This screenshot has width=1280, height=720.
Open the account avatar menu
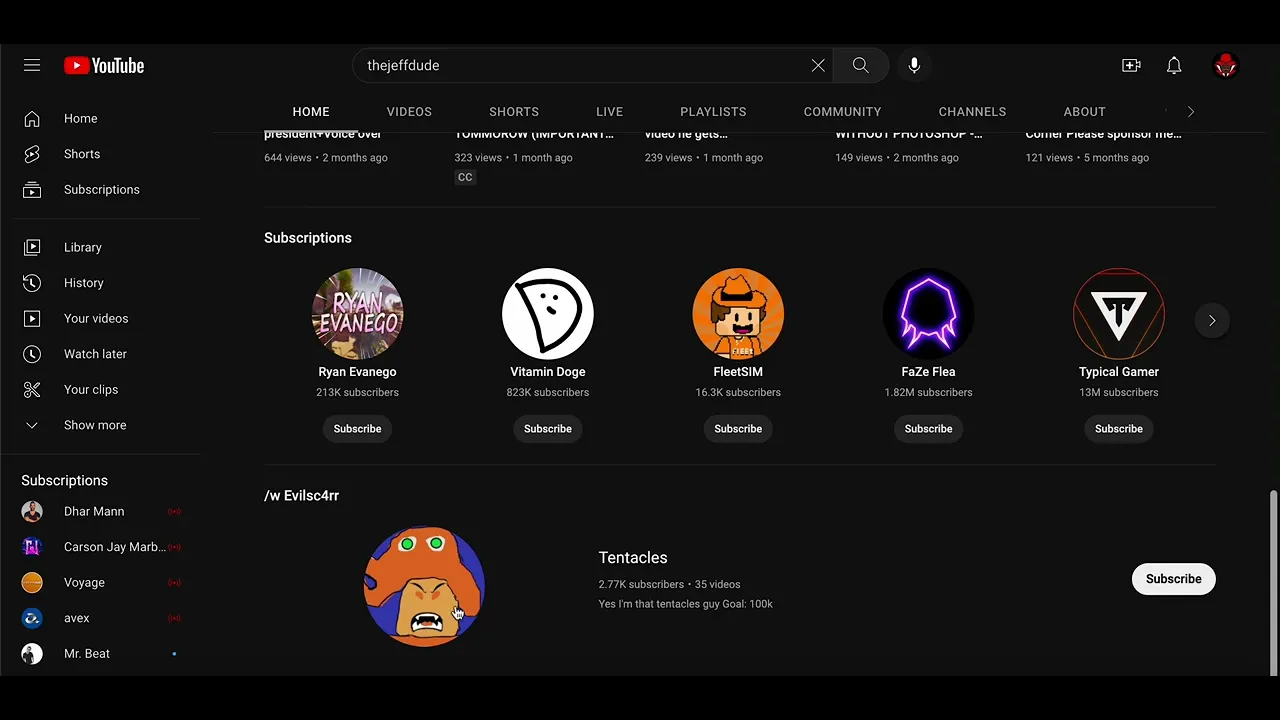[1225, 65]
